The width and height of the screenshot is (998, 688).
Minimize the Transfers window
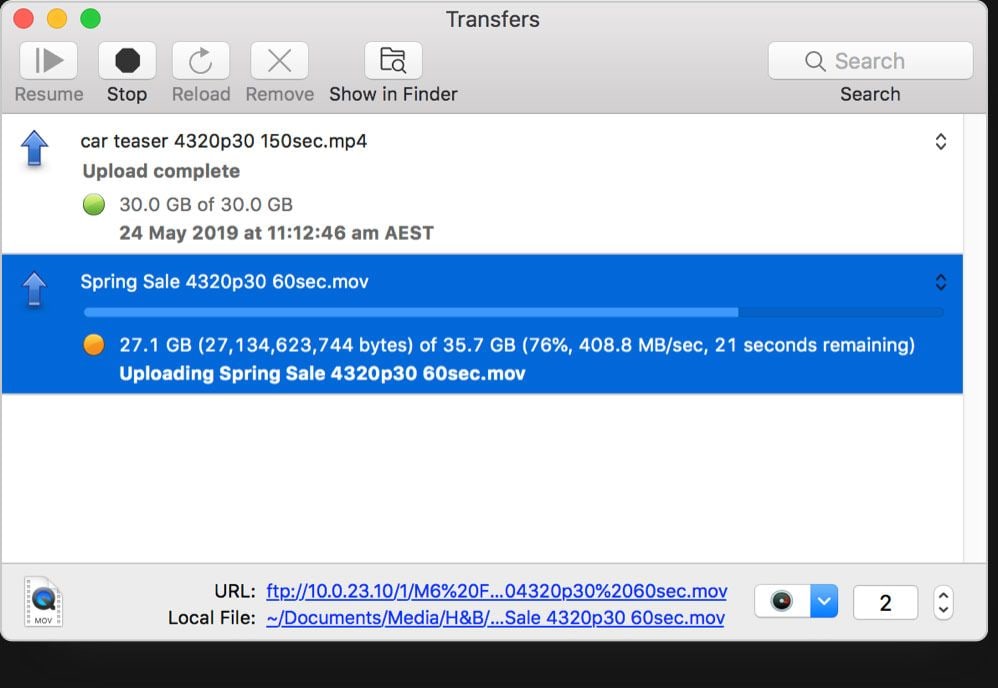click(x=57, y=18)
